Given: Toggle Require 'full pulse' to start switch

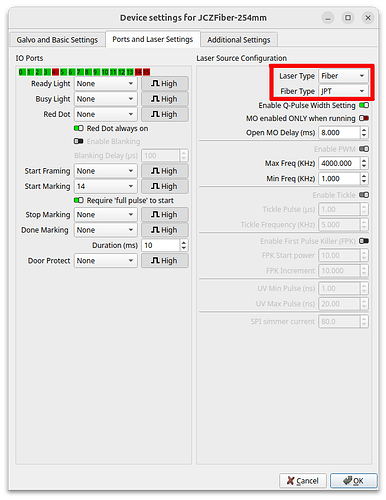Looking at the screenshot, I should click(x=79, y=200).
